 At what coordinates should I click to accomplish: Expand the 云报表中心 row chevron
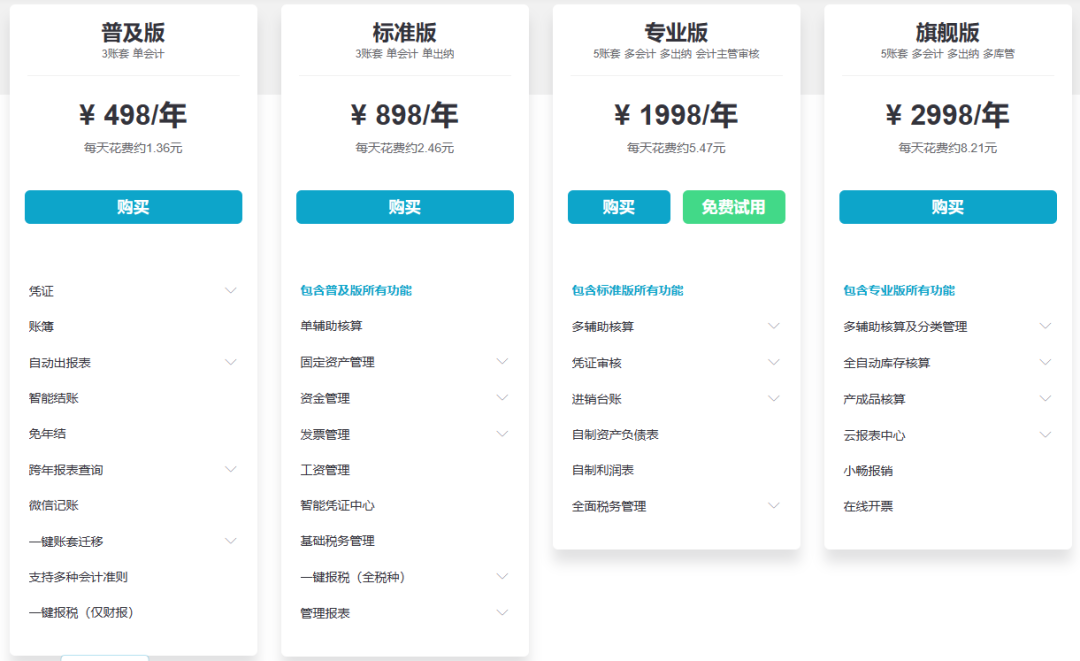(x=1045, y=435)
